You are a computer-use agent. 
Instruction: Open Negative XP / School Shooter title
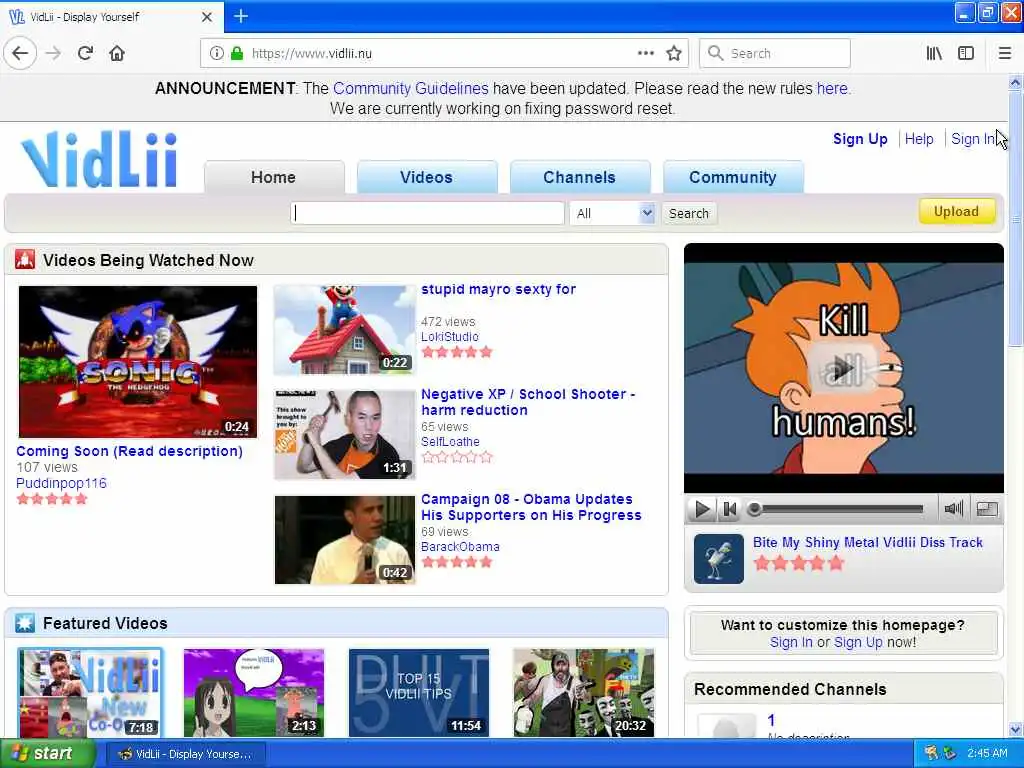528,402
